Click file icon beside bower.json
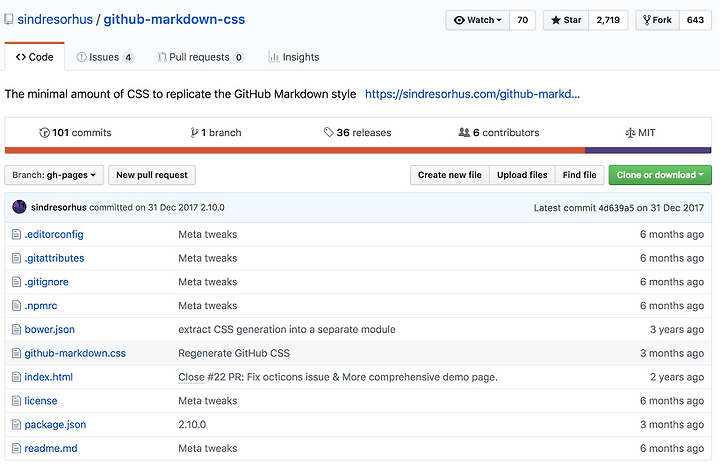720x467 pixels. [x=17, y=330]
